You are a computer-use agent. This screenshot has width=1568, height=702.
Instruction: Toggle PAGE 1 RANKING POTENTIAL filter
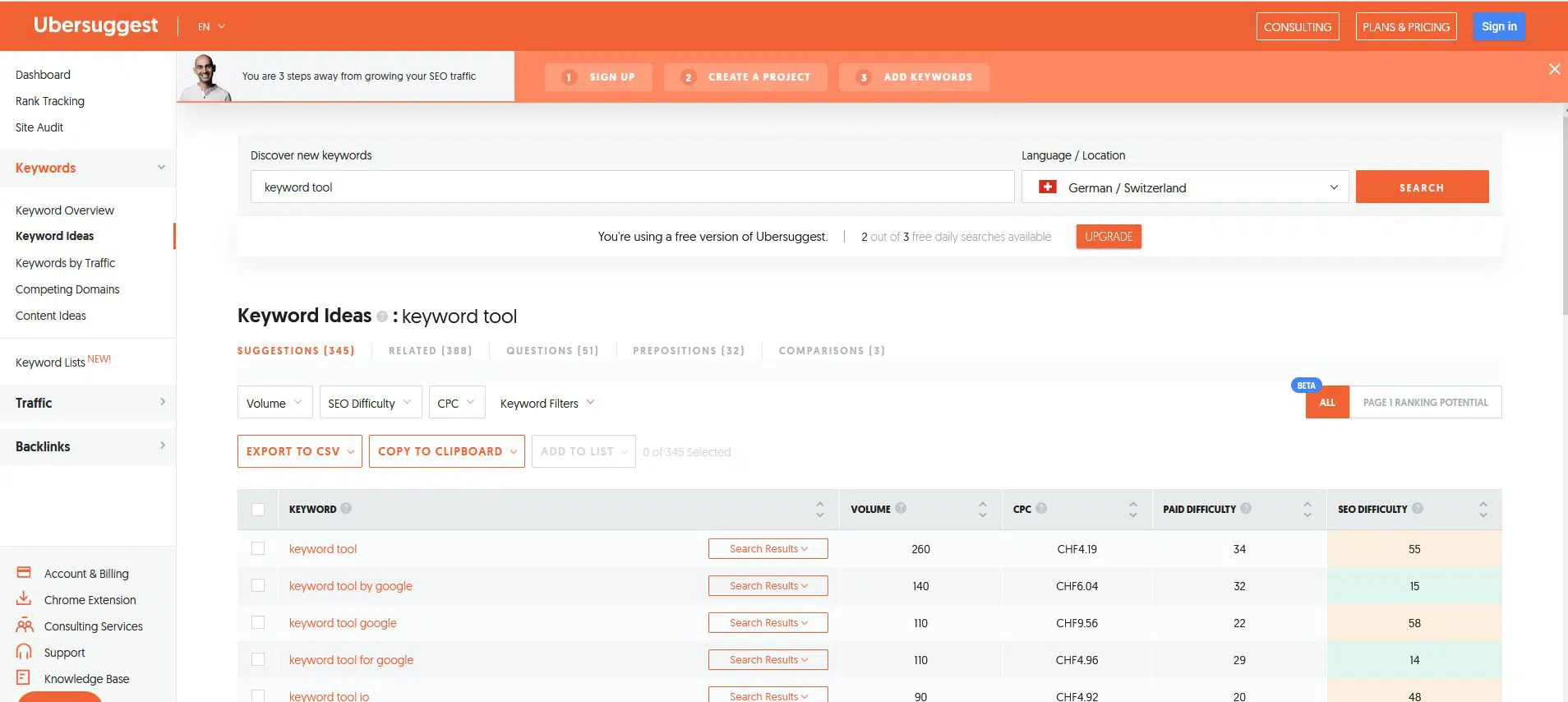[1425, 402]
